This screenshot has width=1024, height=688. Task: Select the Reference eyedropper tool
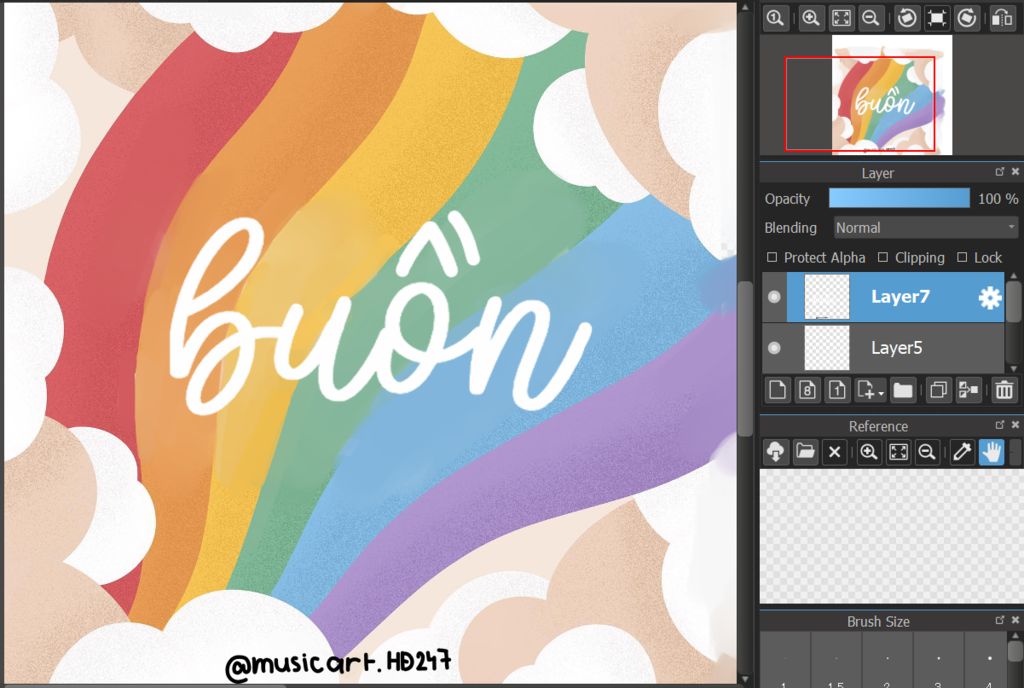(962, 452)
